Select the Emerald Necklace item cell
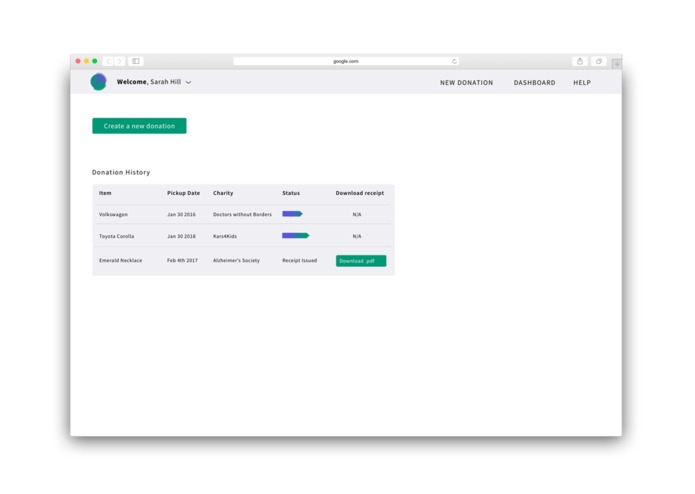 point(121,261)
